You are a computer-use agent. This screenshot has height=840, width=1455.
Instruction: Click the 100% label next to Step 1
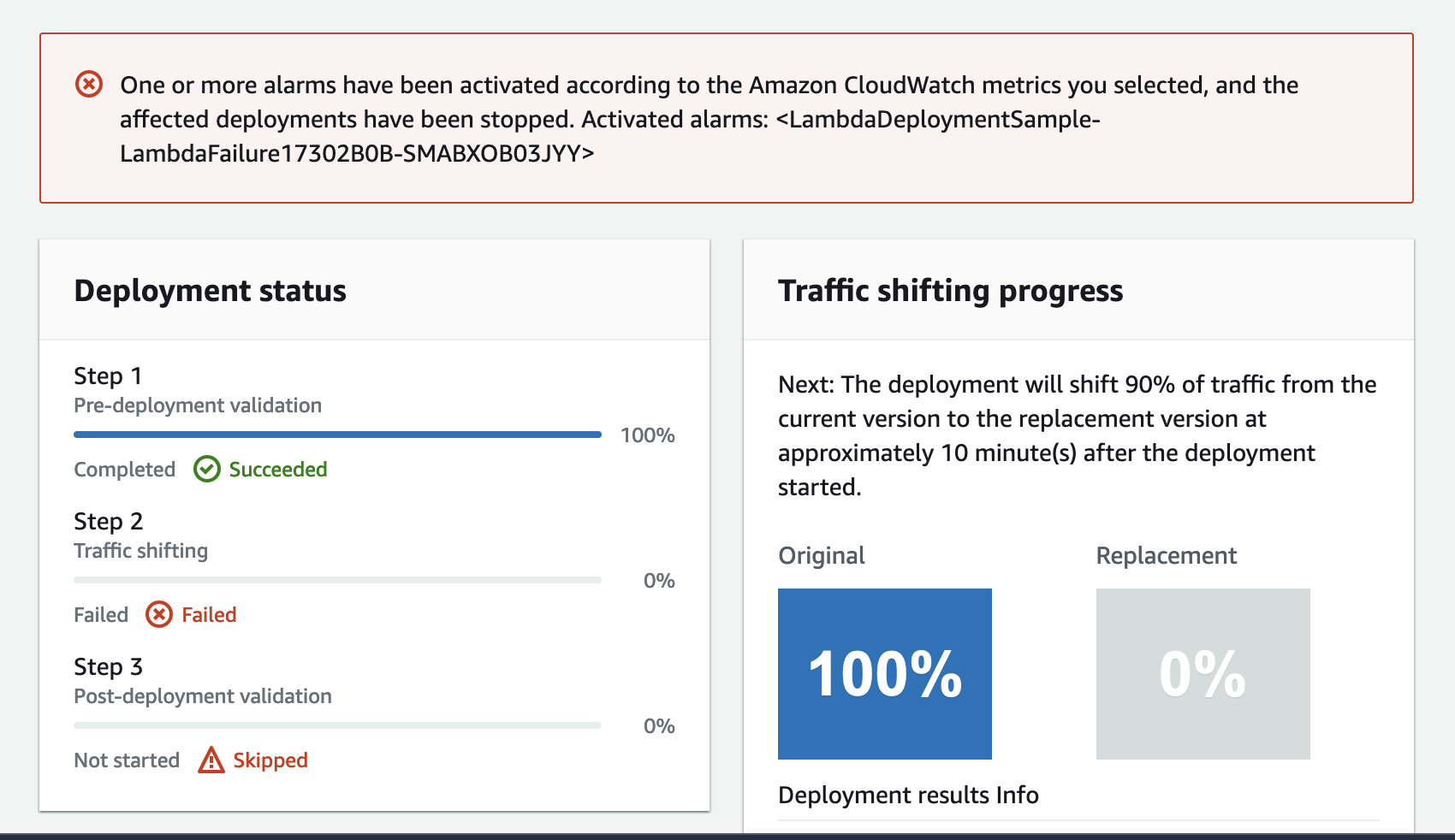(x=647, y=435)
